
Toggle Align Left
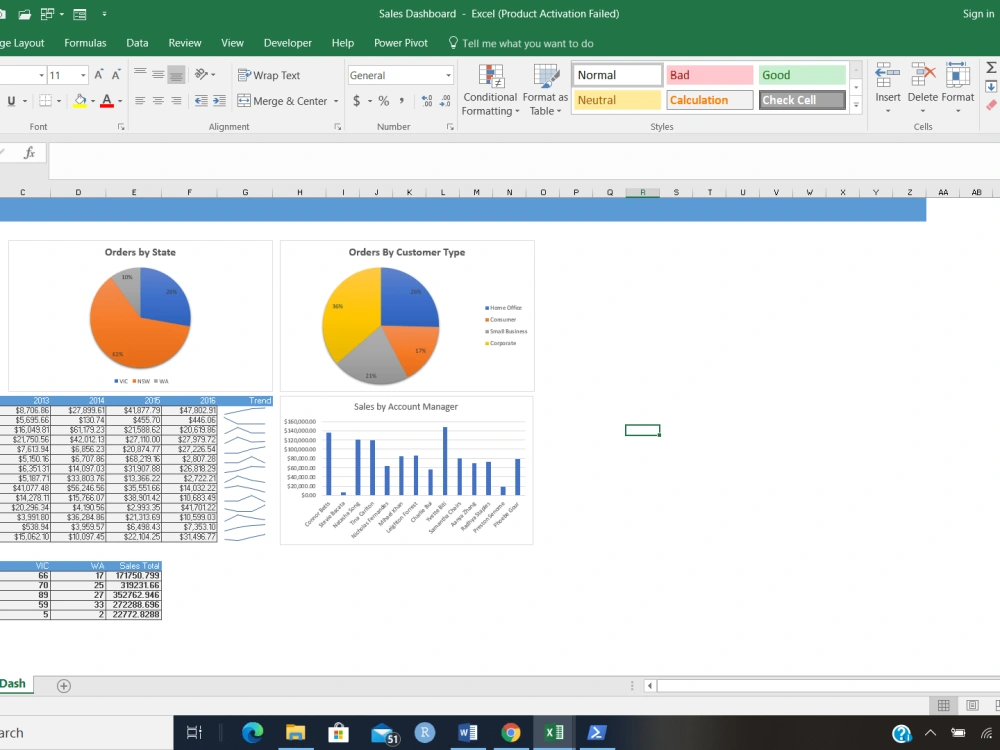140,101
